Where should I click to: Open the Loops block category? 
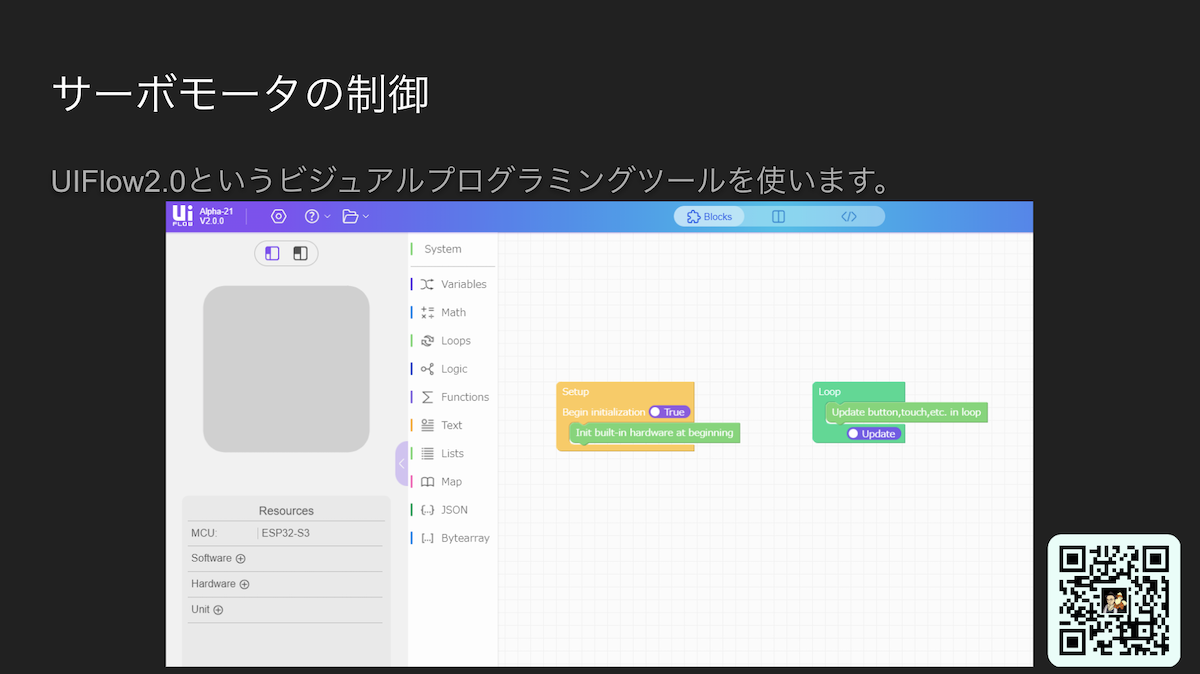[453, 340]
